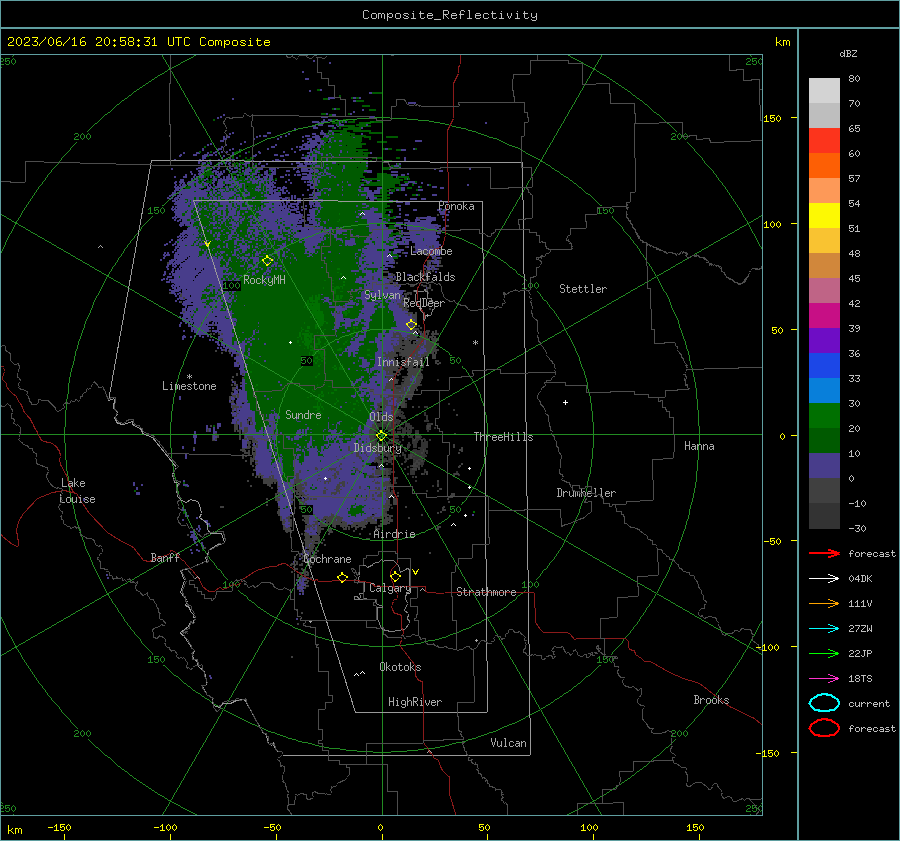Image resolution: width=900 pixels, height=841 pixels.
Task: Click the yellow diamond marker near RedDeer
Action: coord(411,324)
